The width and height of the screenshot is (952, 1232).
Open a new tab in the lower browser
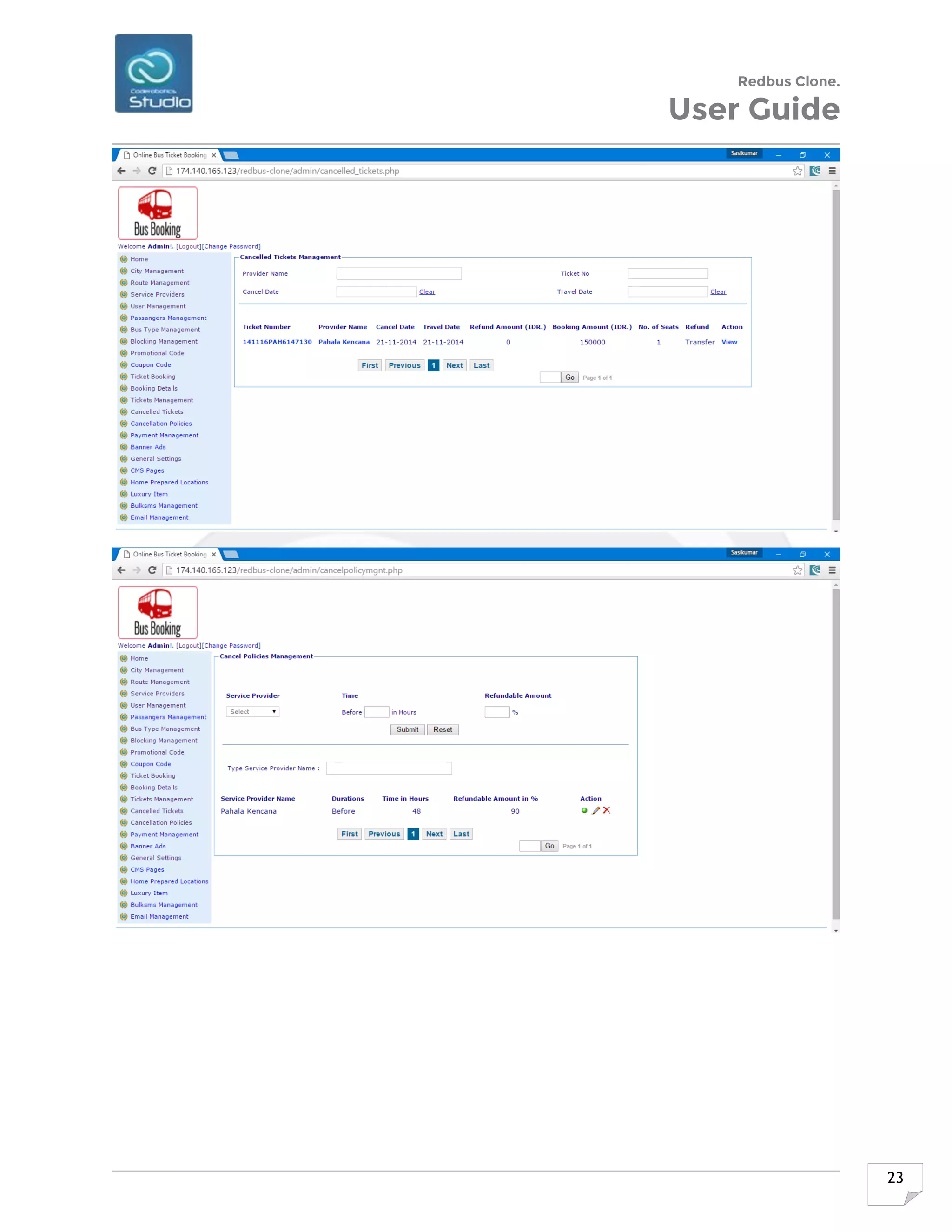[x=231, y=555]
